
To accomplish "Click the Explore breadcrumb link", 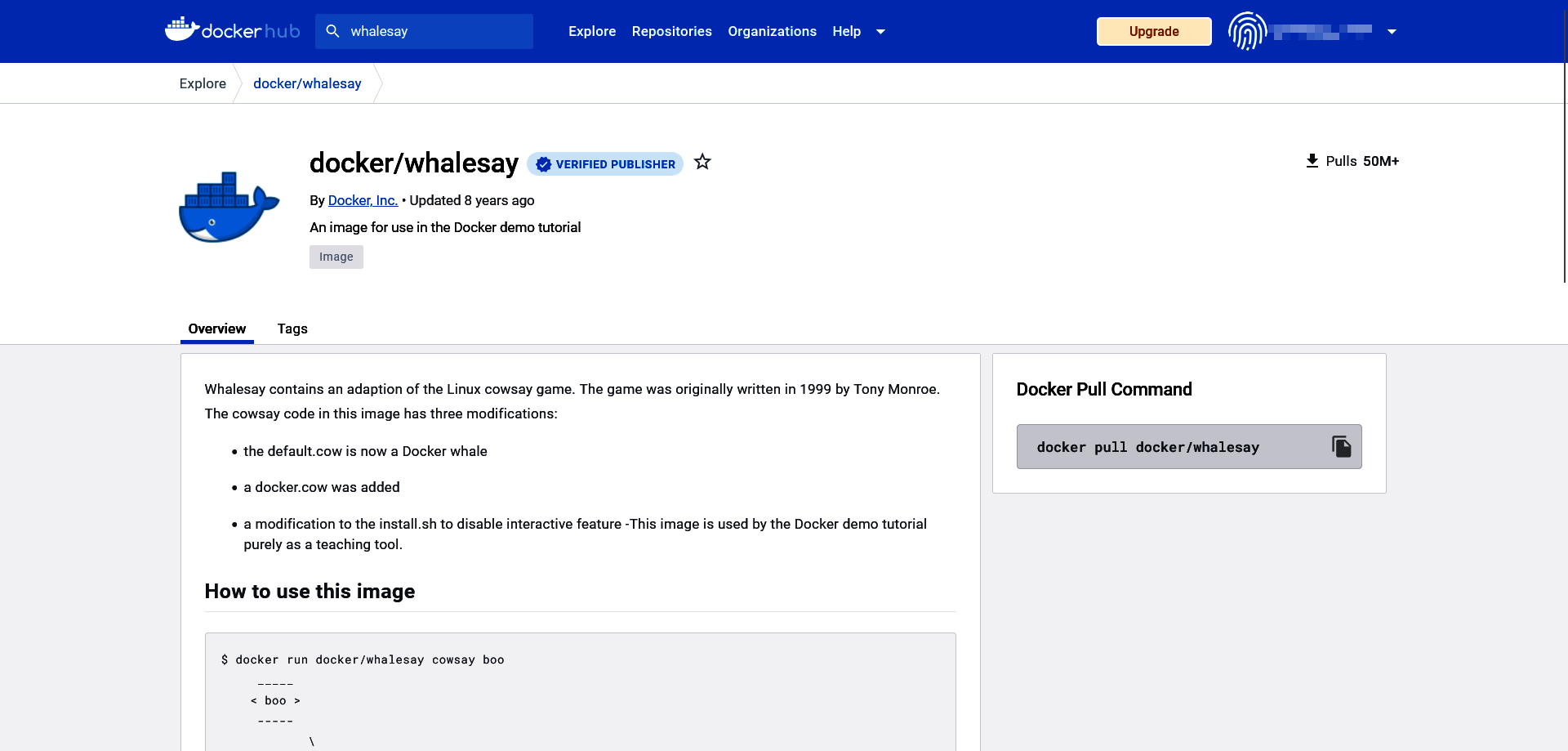I will click(x=203, y=83).
